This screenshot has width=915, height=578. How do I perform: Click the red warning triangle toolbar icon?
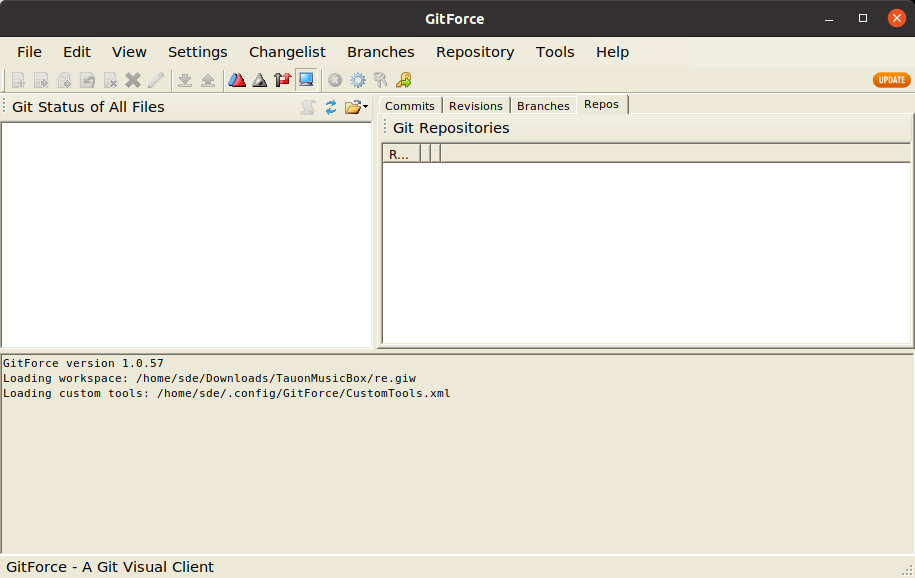pyautogui.click(x=237, y=80)
